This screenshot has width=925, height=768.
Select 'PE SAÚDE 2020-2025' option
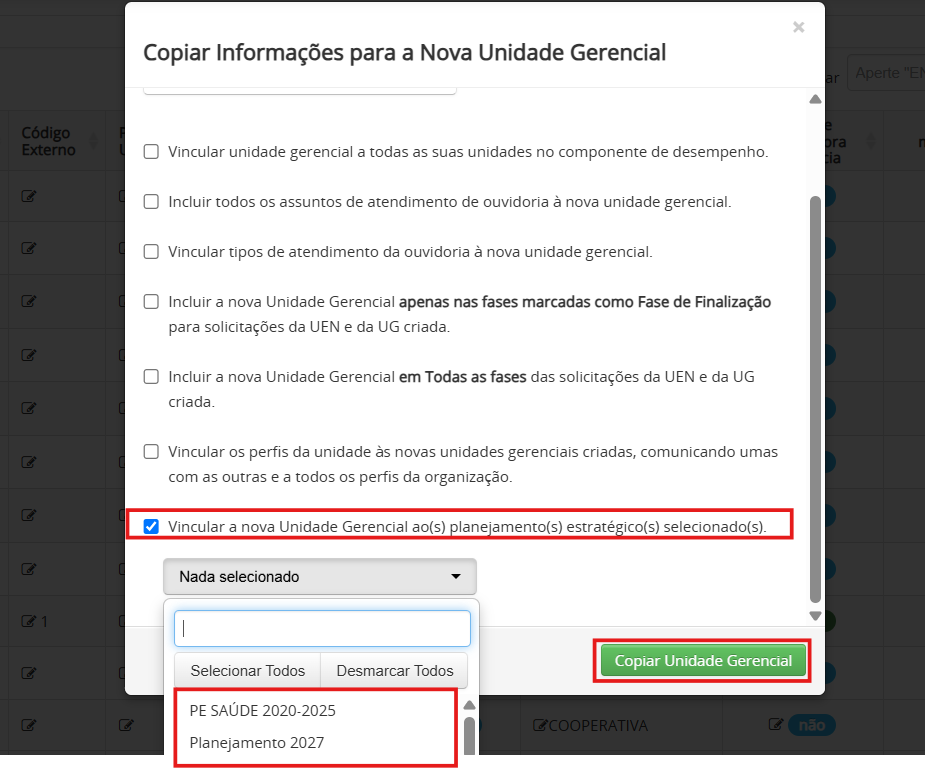[x=263, y=711]
